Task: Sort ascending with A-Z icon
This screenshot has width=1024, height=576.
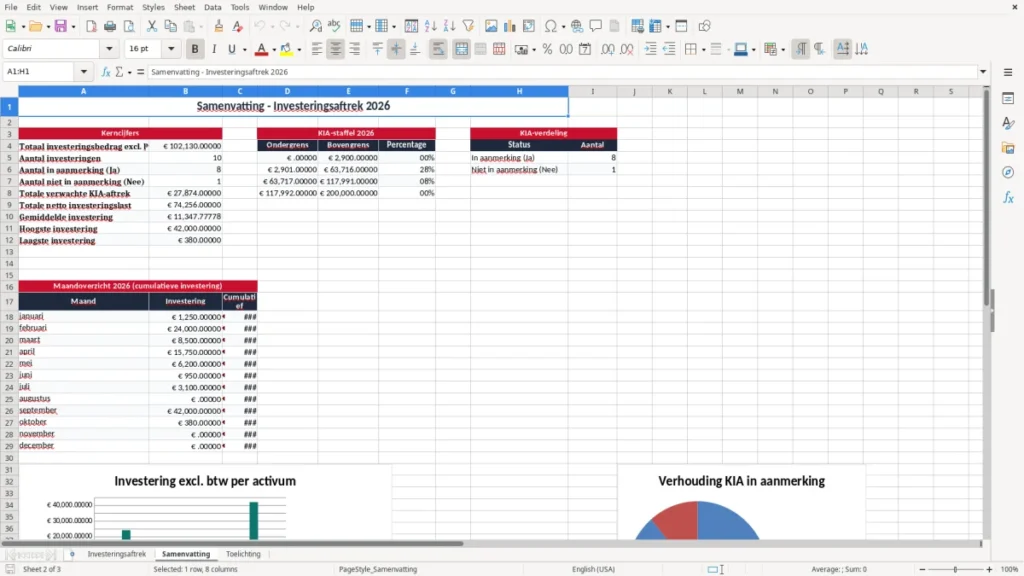Action: tap(430, 26)
